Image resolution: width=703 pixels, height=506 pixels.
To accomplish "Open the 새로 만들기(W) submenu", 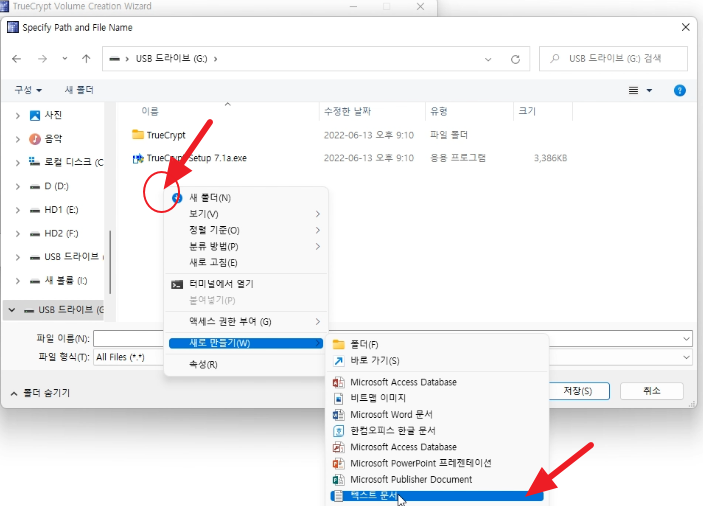I will coord(246,343).
